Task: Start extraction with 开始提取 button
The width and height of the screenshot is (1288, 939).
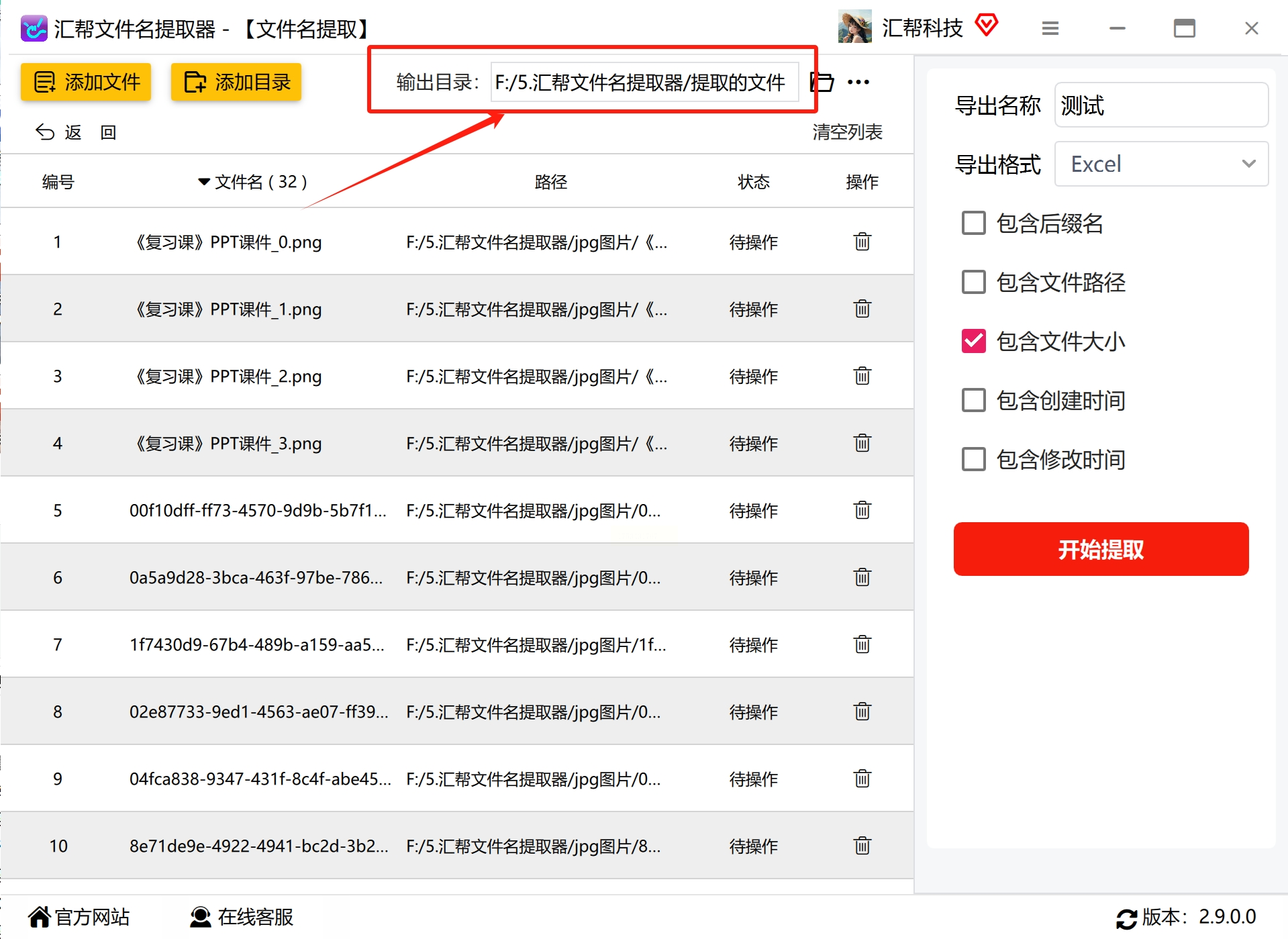Action: click(x=1101, y=549)
